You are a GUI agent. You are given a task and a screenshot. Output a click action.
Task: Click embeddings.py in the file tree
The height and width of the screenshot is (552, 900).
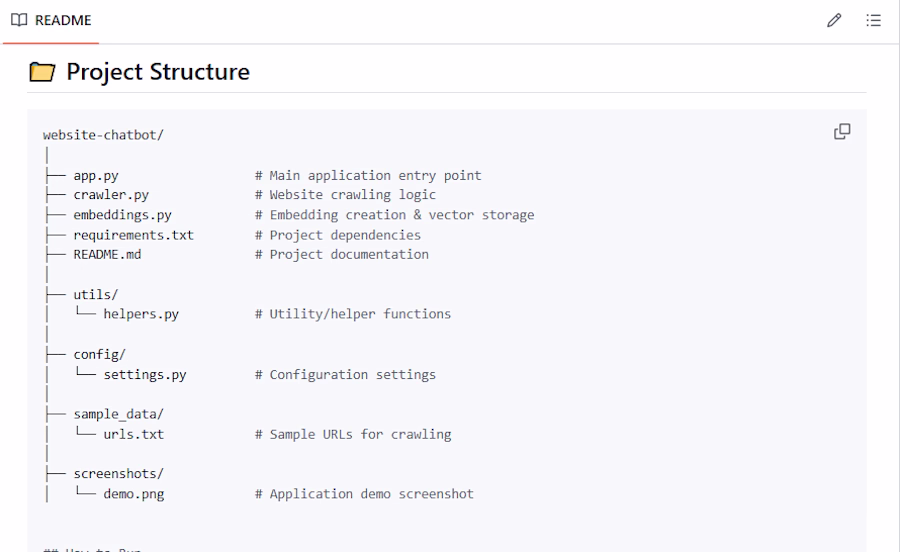click(122, 215)
